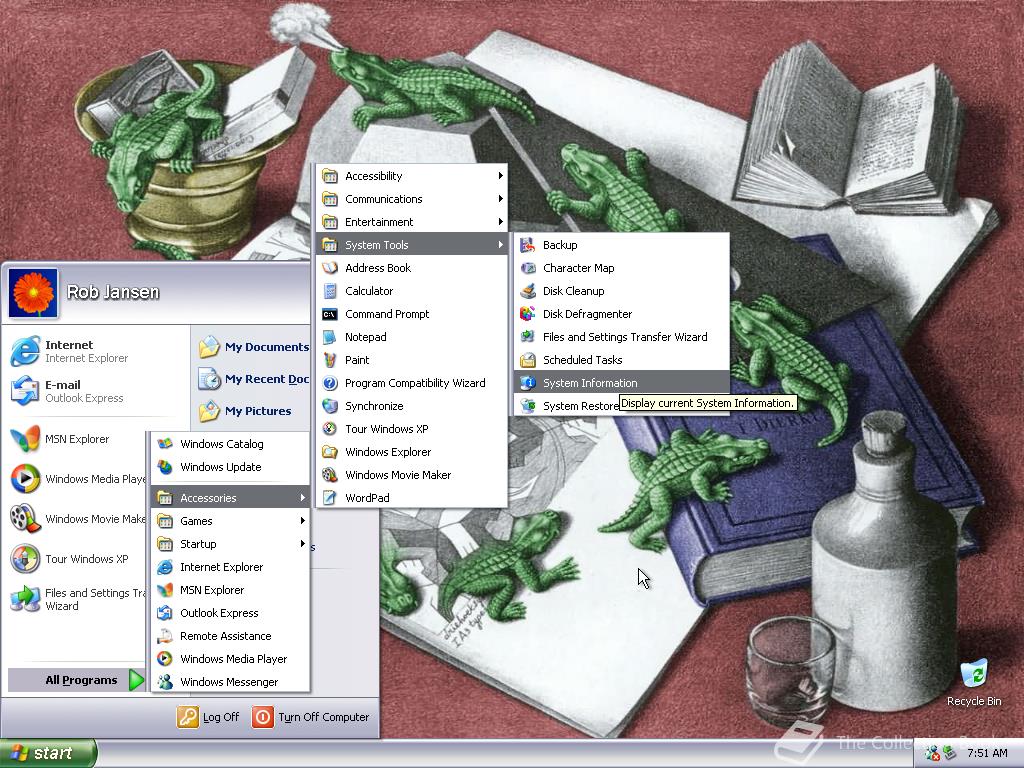Open Command Prompt icon

point(330,314)
